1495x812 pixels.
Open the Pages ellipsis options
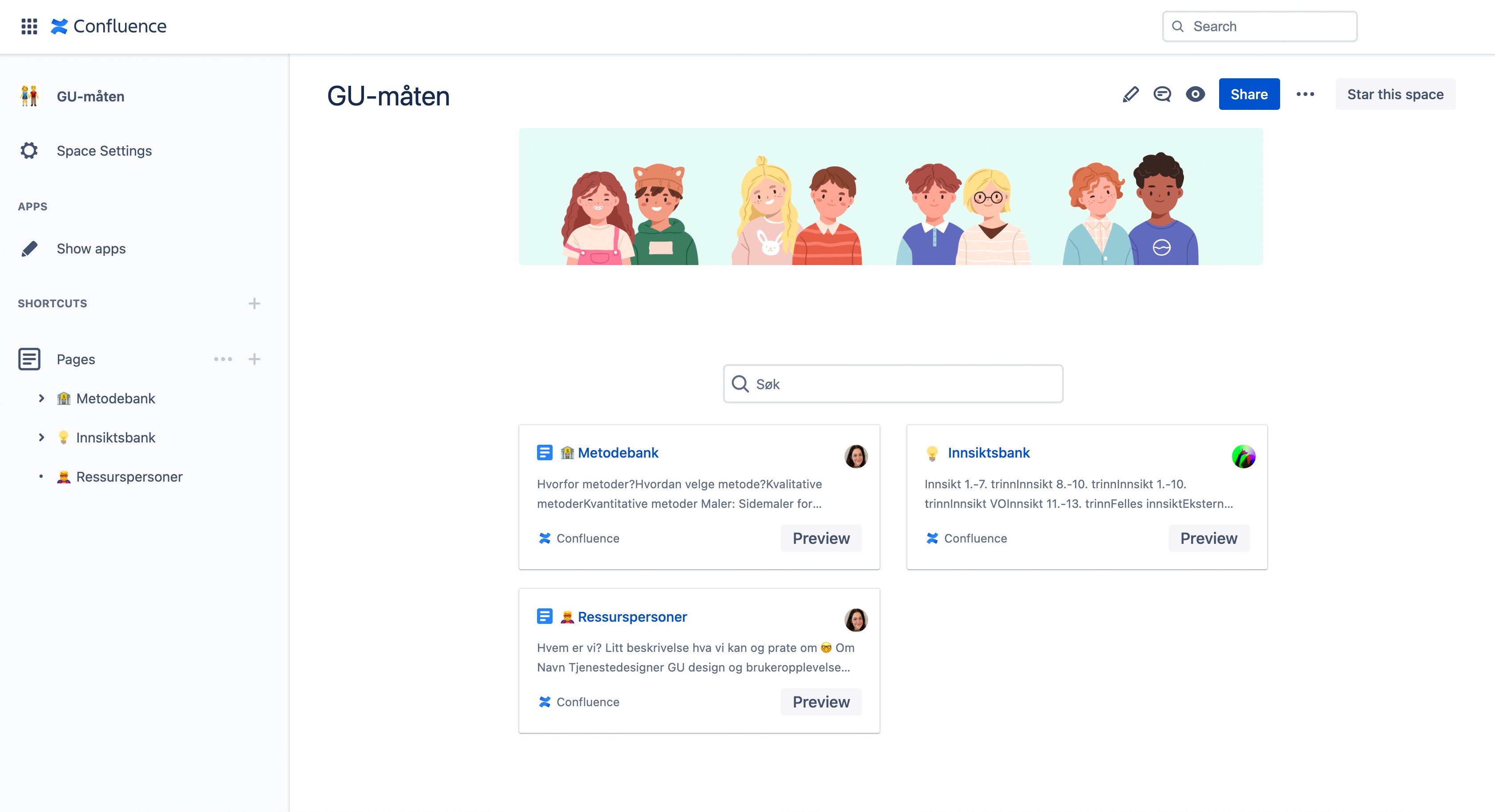(223, 359)
